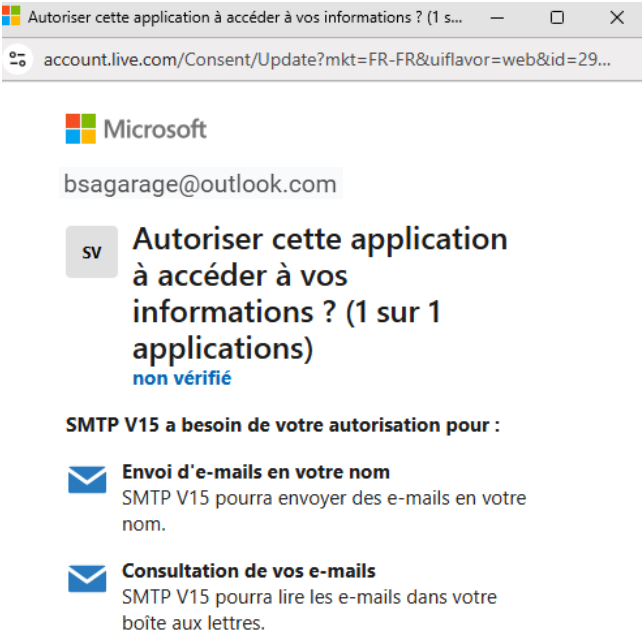The width and height of the screenshot is (642, 640).
Task: Open the 'non vérifié' link
Action: pyautogui.click(x=182, y=378)
